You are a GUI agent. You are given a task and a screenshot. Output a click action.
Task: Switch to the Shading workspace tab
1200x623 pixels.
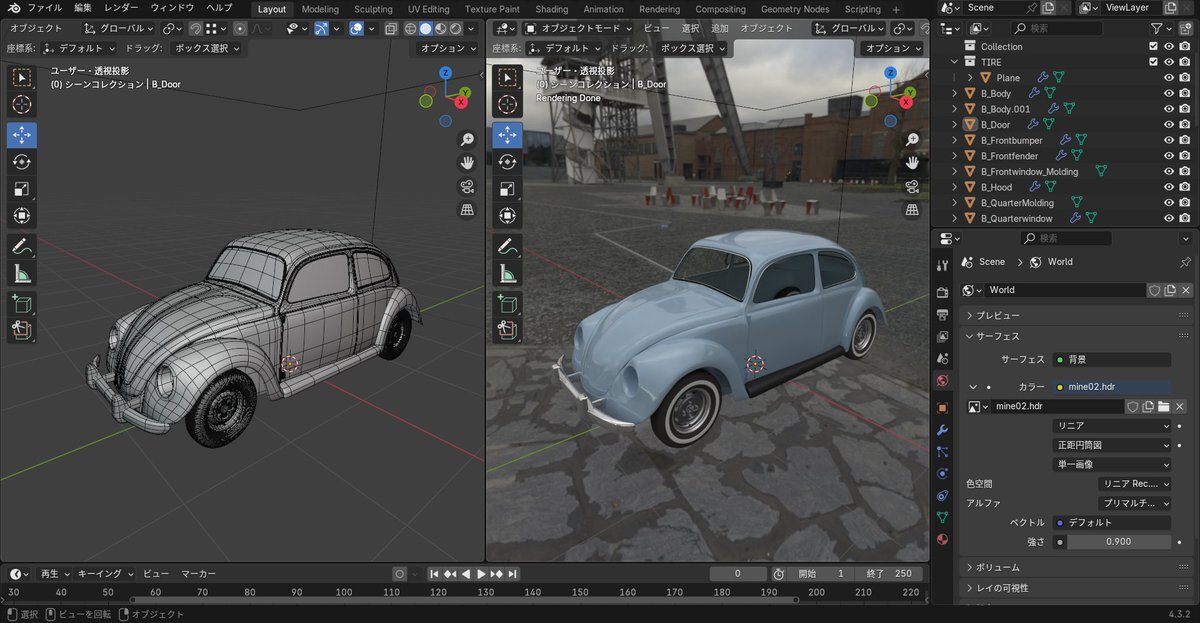[x=551, y=9]
